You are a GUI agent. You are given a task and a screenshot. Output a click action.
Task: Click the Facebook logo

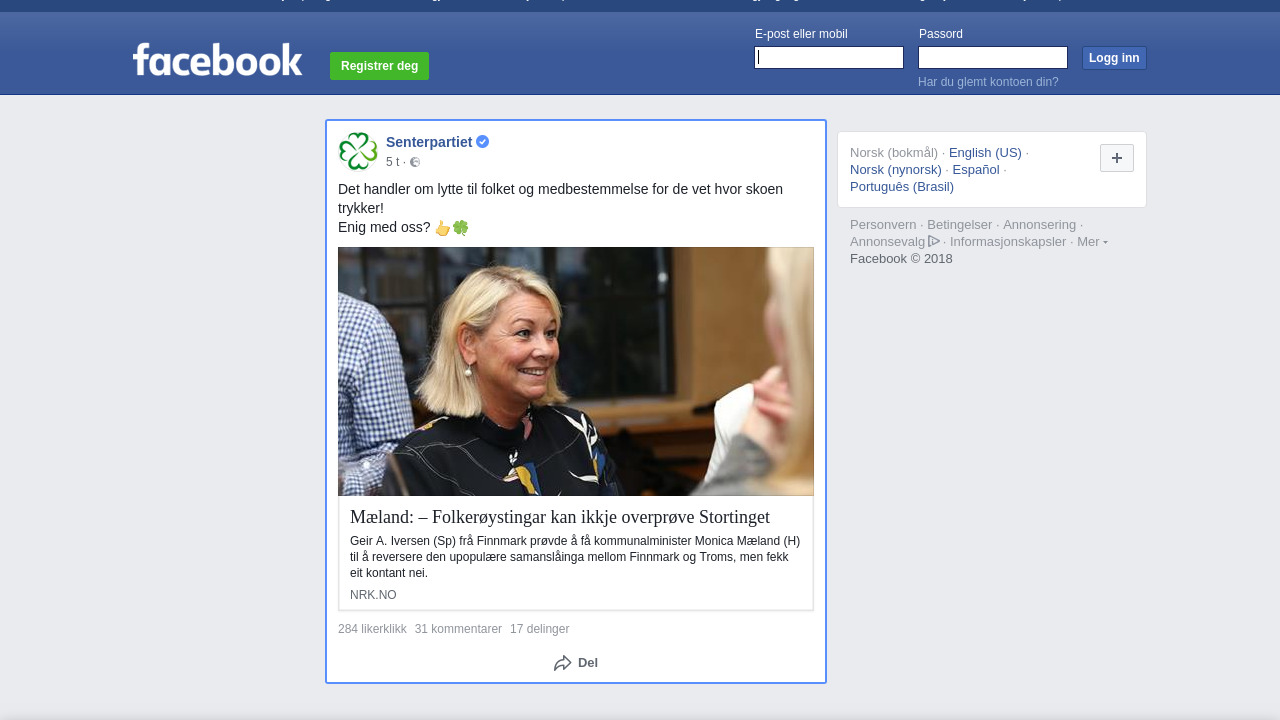(217, 60)
